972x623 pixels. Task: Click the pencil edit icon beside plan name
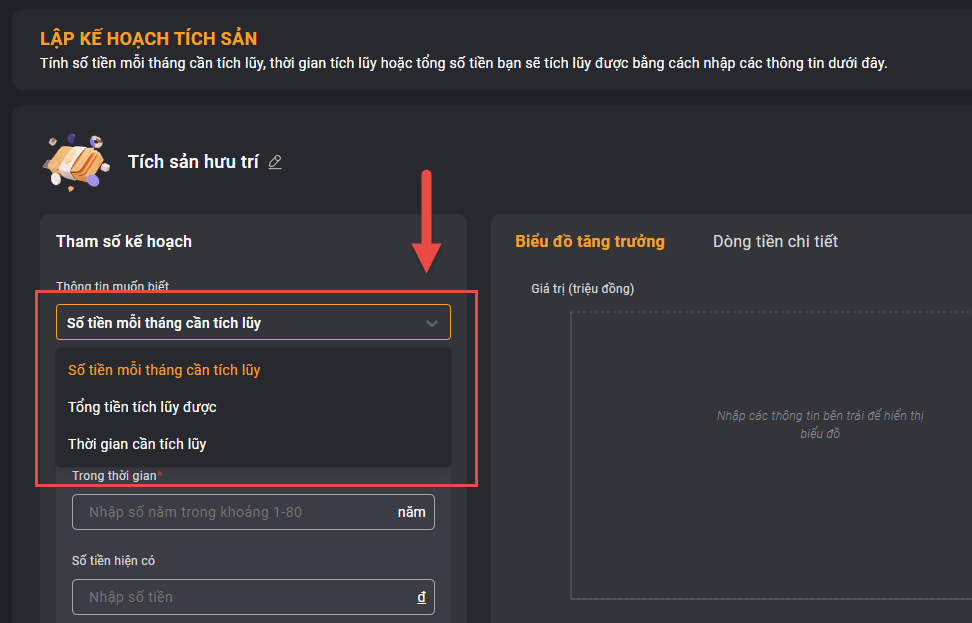[275, 162]
